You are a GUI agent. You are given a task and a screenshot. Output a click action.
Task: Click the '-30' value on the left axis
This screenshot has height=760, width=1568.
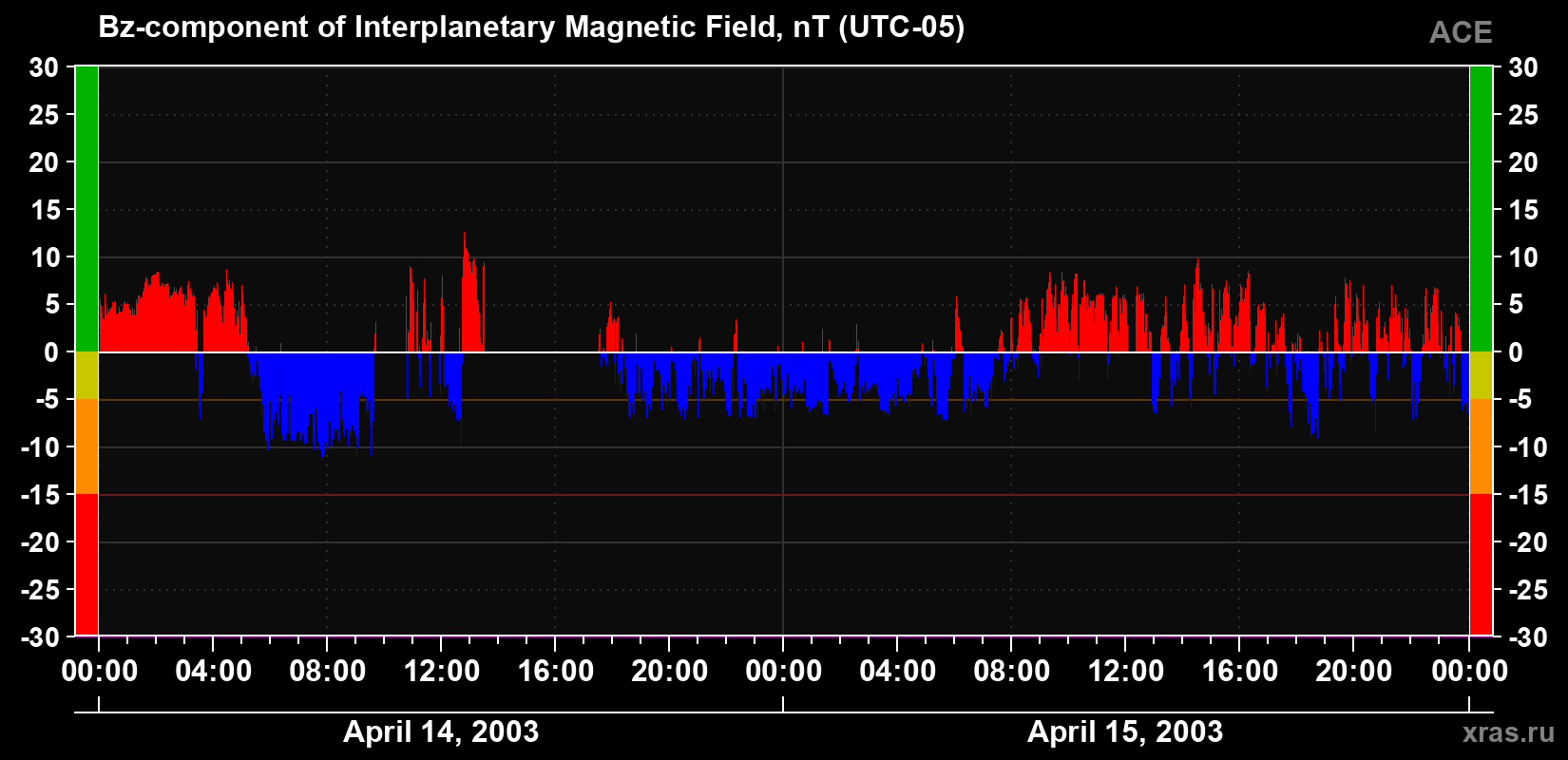[40, 637]
